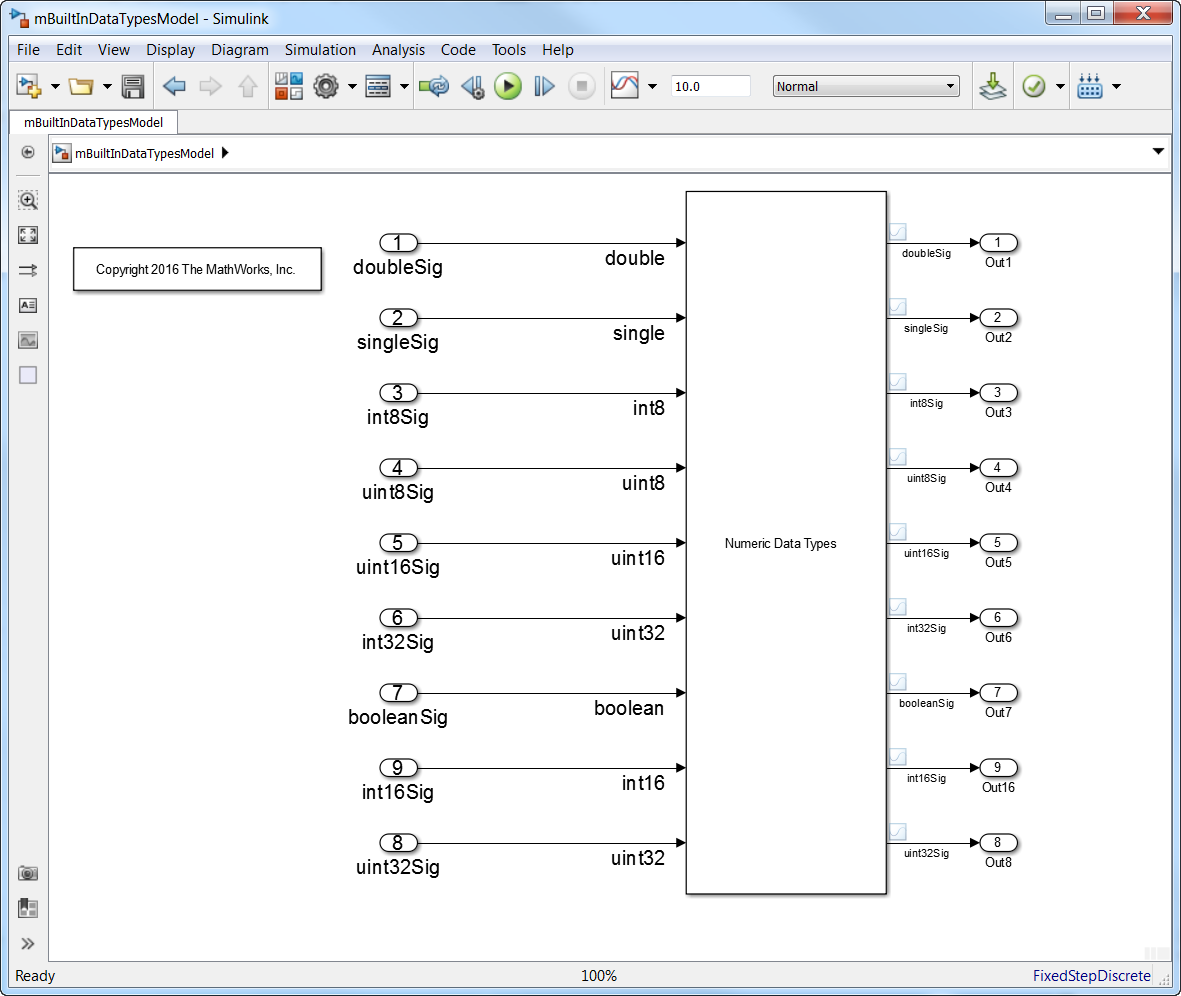Click the Model Configuration gear icon

(326, 87)
